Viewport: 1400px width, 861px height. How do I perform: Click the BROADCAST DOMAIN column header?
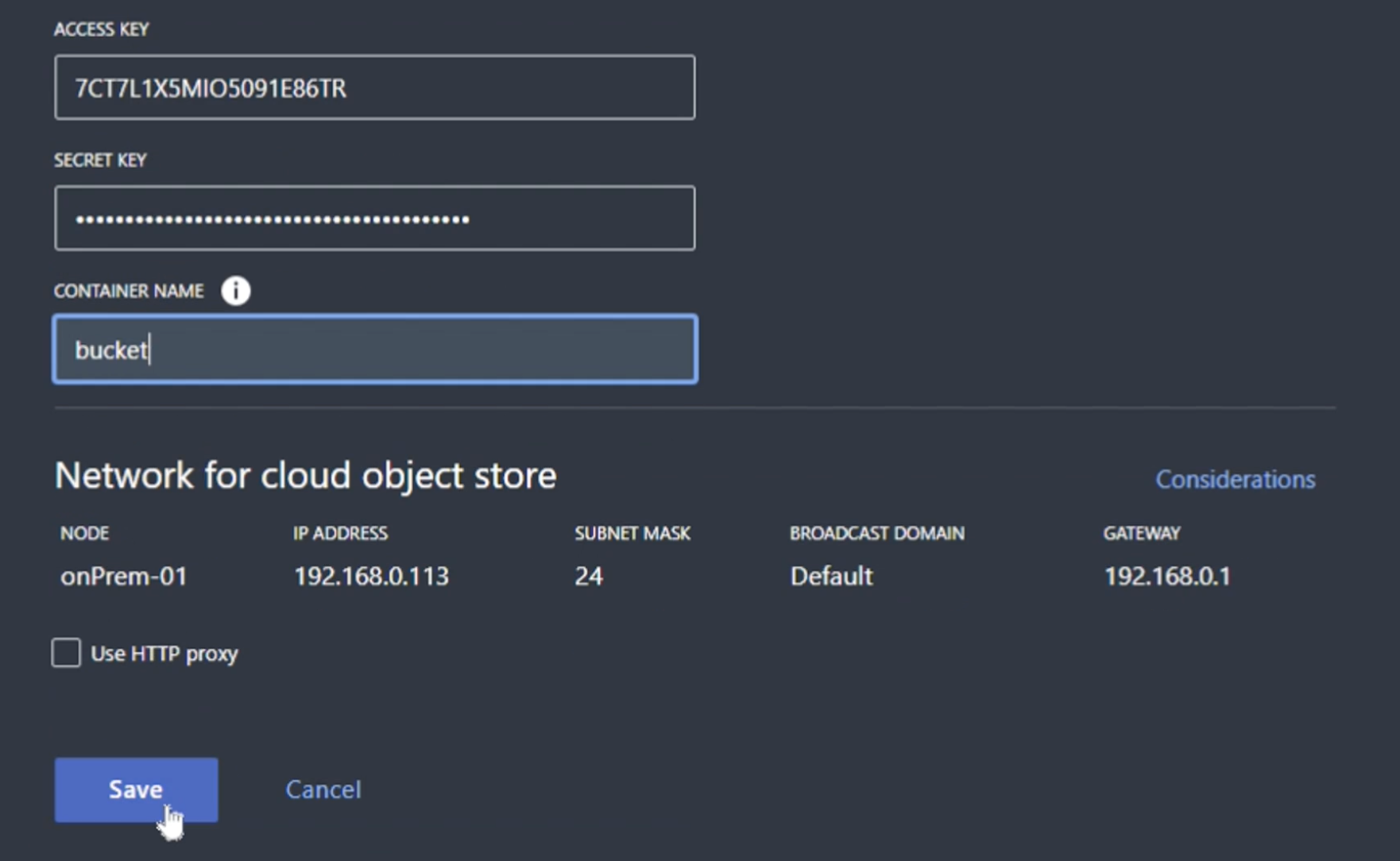[x=876, y=533]
